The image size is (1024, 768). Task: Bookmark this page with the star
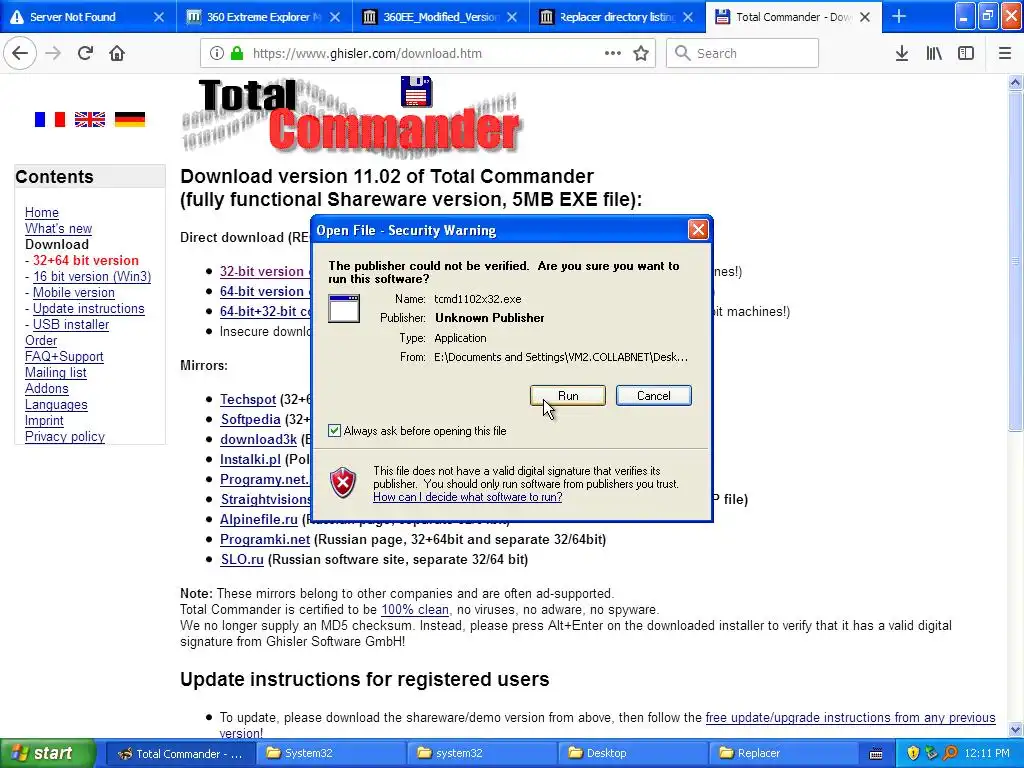(641, 54)
